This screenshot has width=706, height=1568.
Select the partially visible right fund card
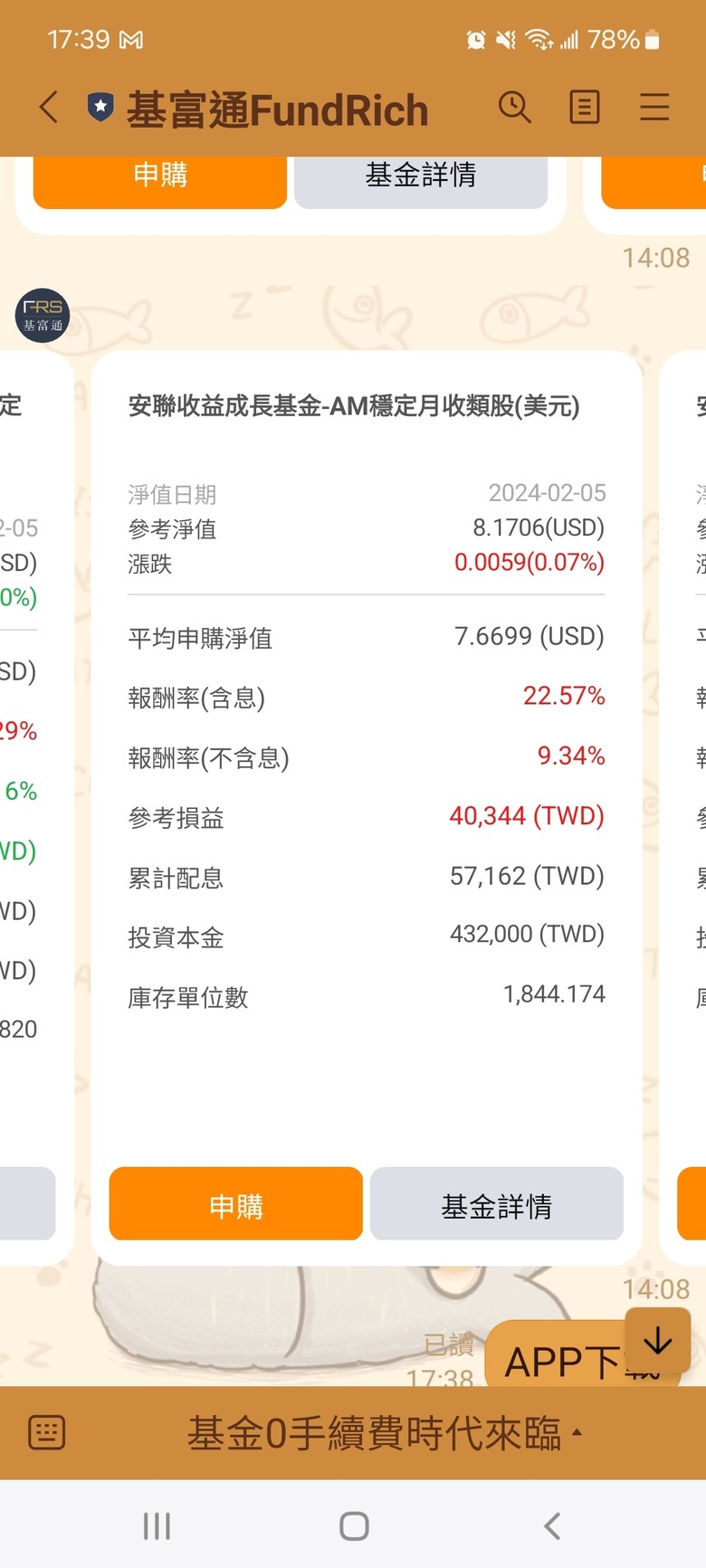[x=684, y=807]
